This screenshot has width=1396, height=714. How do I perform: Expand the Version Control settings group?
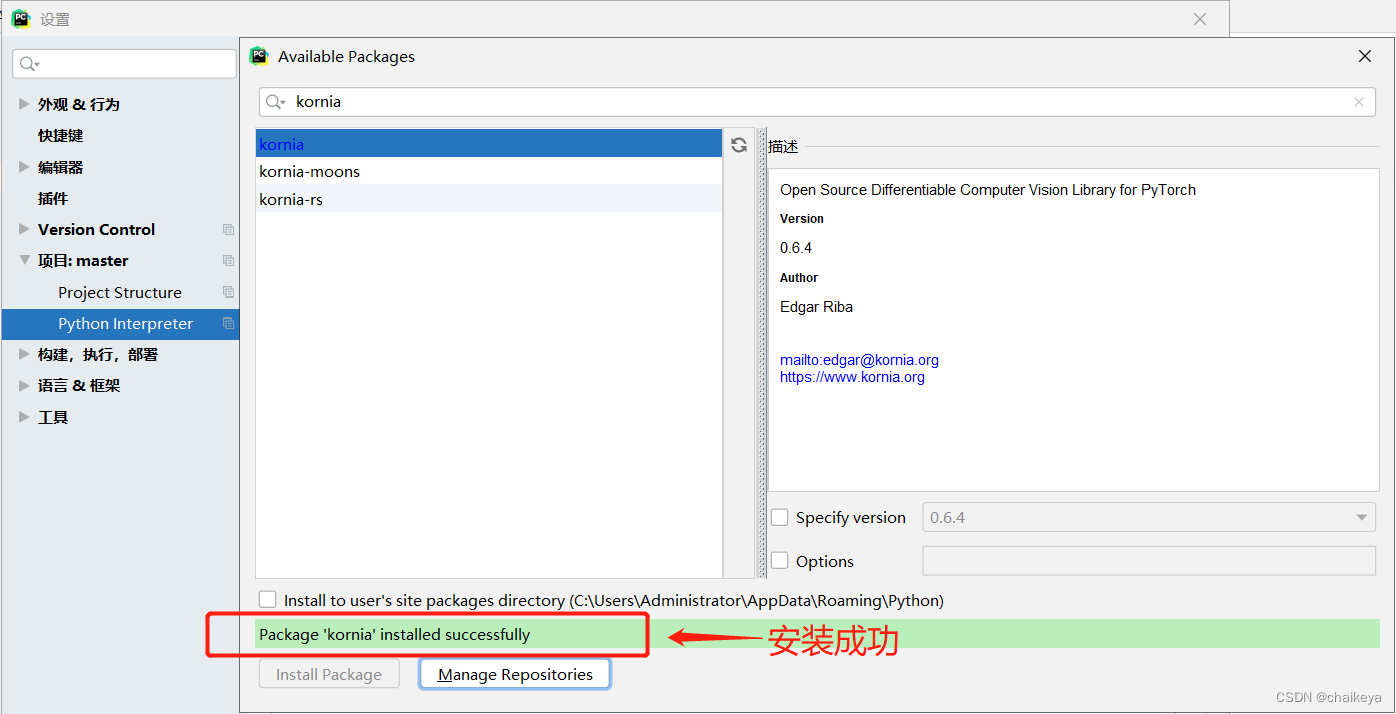point(24,229)
